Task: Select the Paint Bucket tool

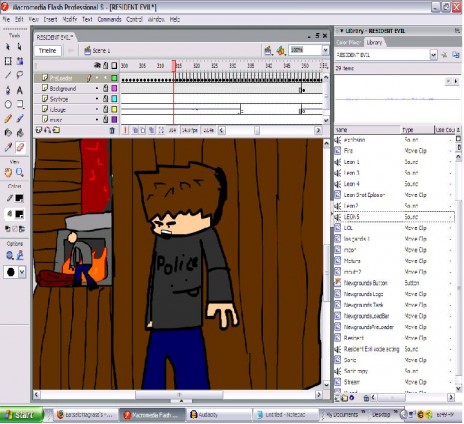Action: [x=20, y=133]
